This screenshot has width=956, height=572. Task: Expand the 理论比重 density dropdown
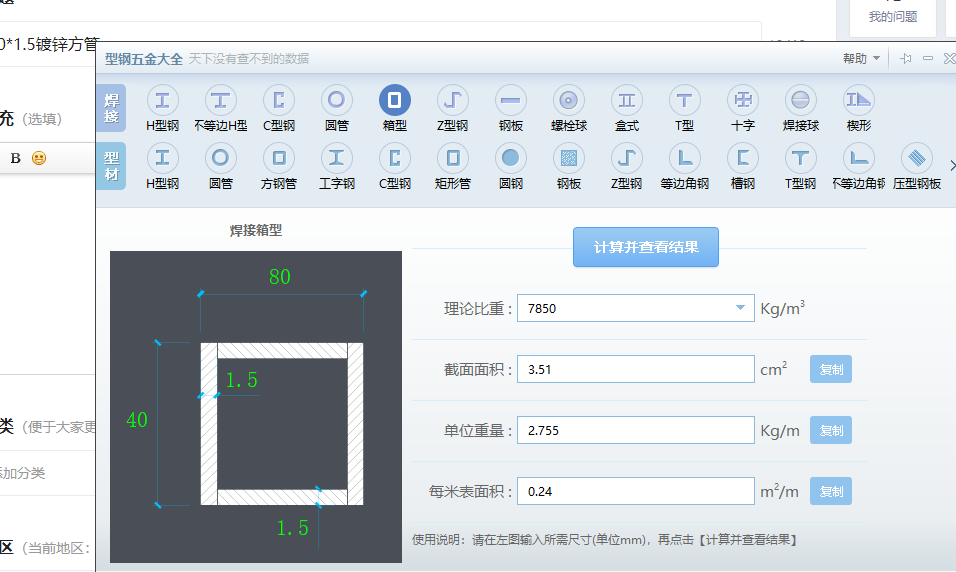(x=740, y=308)
